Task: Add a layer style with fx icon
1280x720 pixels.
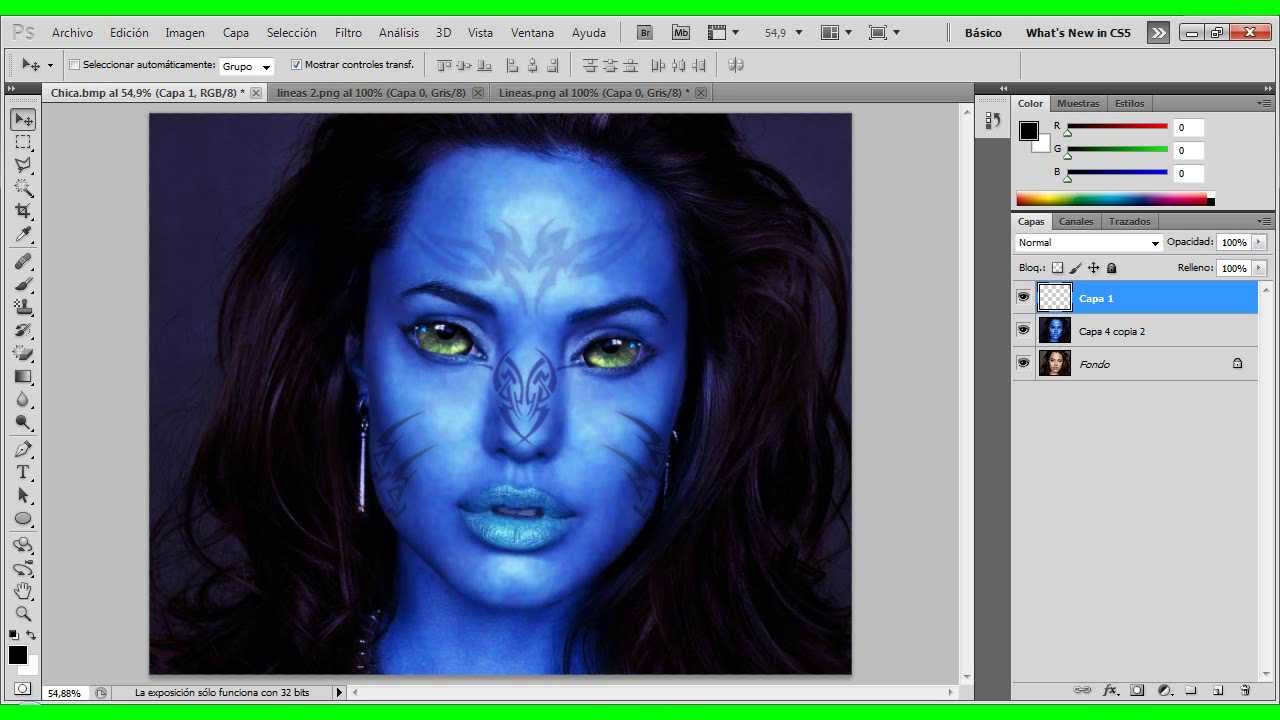Action: coord(1110,690)
